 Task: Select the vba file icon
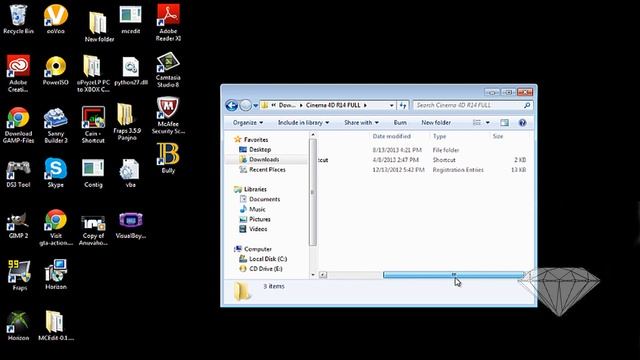(131, 173)
